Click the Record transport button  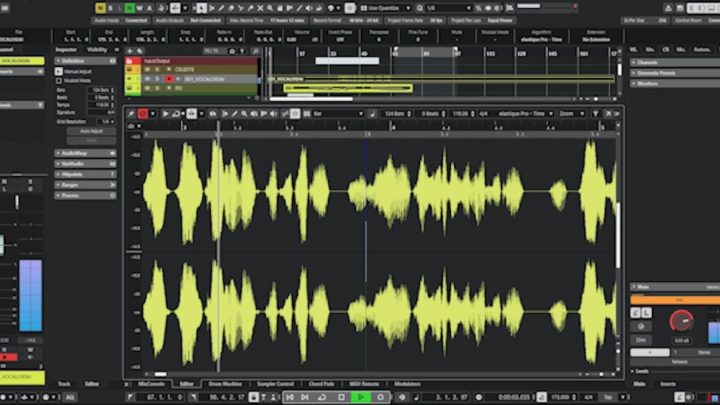(380, 397)
